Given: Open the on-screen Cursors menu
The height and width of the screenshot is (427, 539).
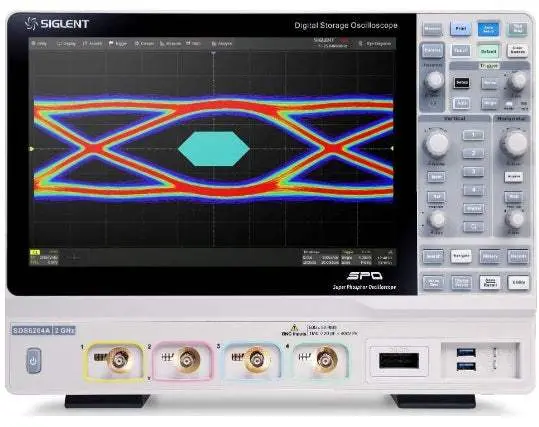Looking at the screenshot, I should (x=144, y=44).
